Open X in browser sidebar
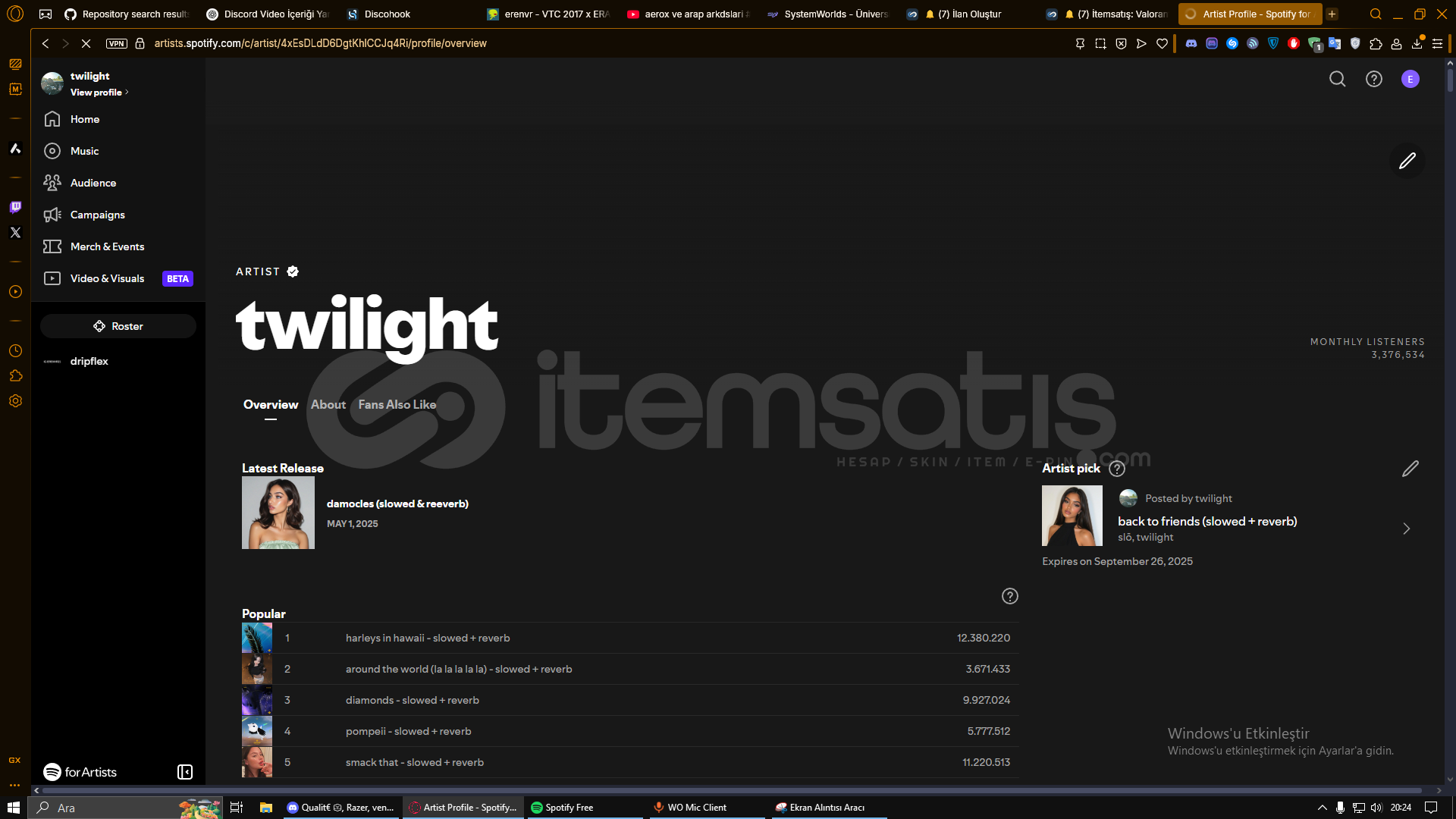 (x=15, y=233)
